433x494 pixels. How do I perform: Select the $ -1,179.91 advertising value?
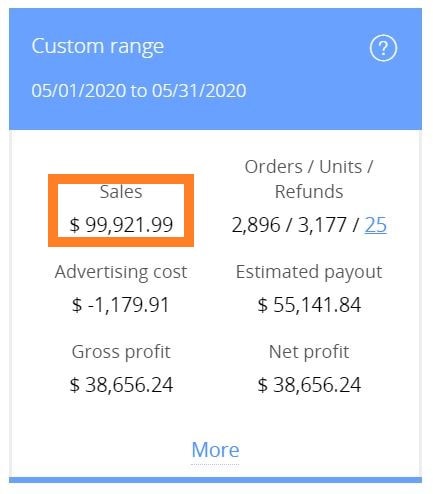[121, 304]
